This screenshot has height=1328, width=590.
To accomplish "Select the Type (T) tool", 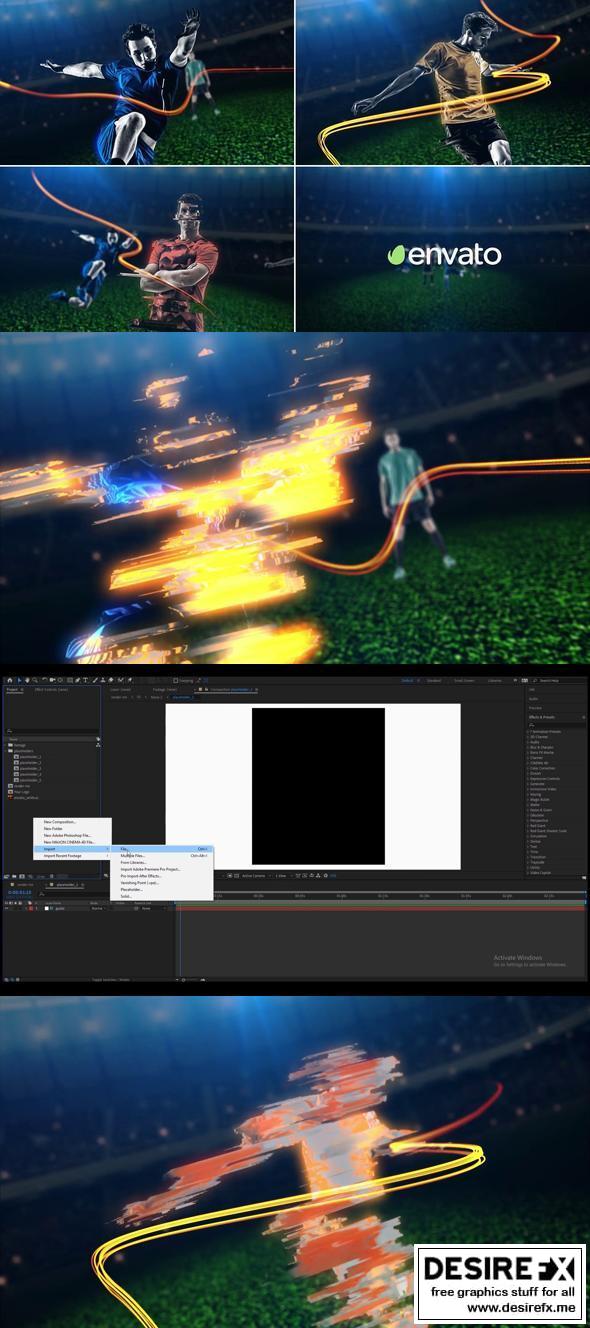I will pyautogui.click(x=86, y=680).
